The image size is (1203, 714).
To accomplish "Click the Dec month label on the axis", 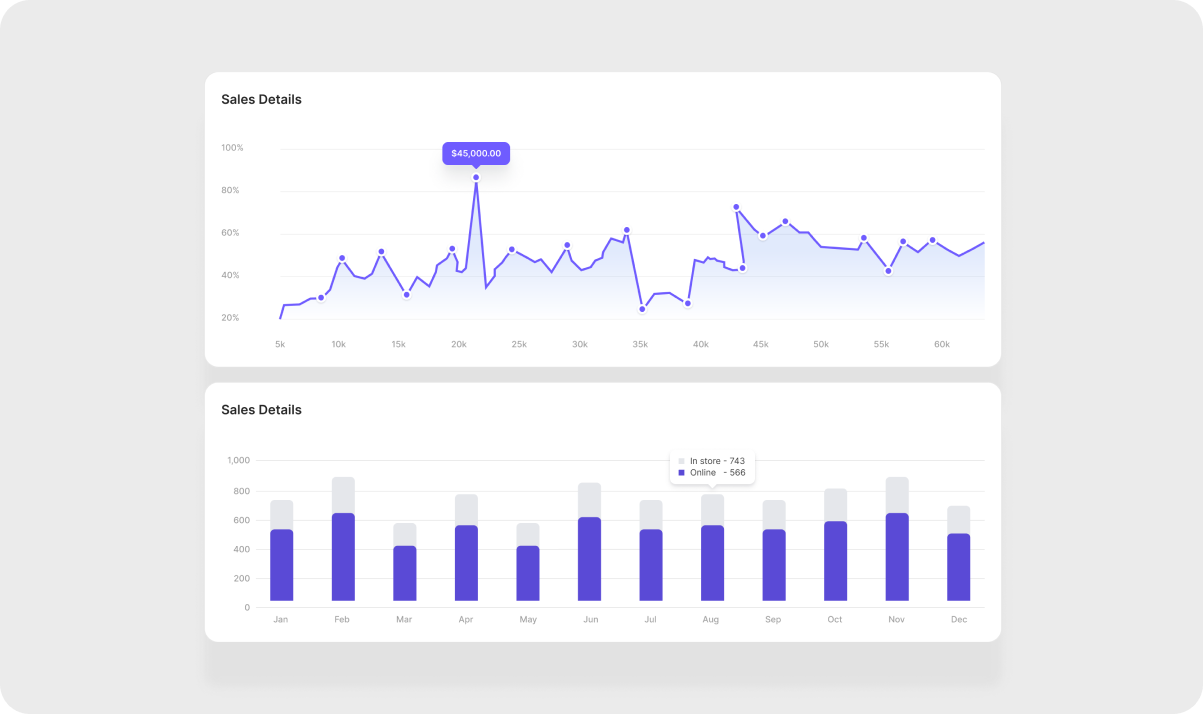I will click(959, 620).
